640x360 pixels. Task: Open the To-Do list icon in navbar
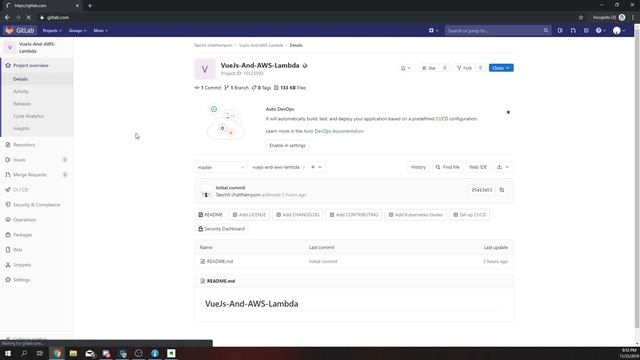pos(586,31)
